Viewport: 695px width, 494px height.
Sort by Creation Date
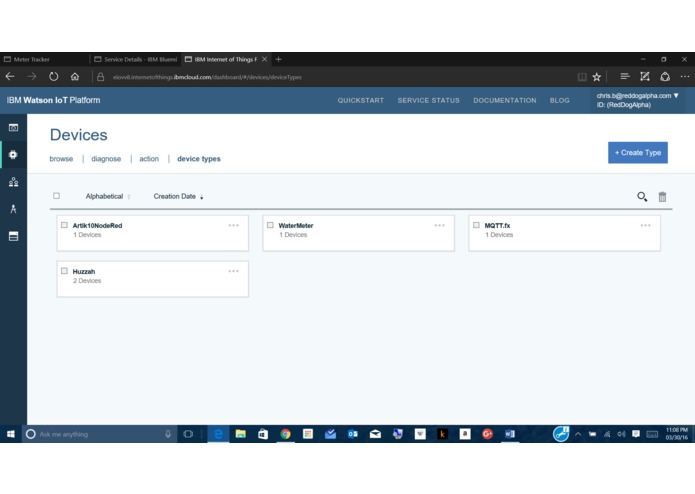point(178,196)
